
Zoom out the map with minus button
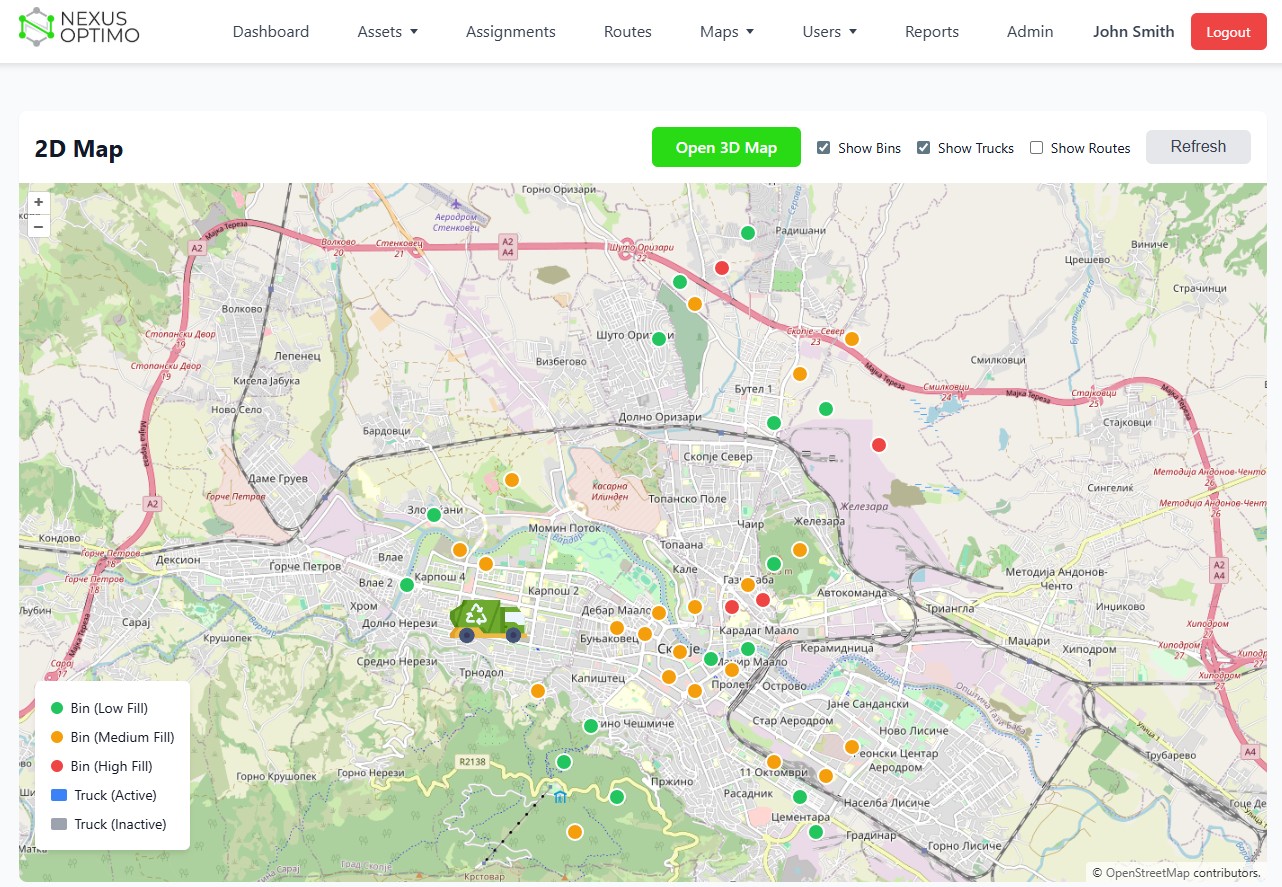38,226
